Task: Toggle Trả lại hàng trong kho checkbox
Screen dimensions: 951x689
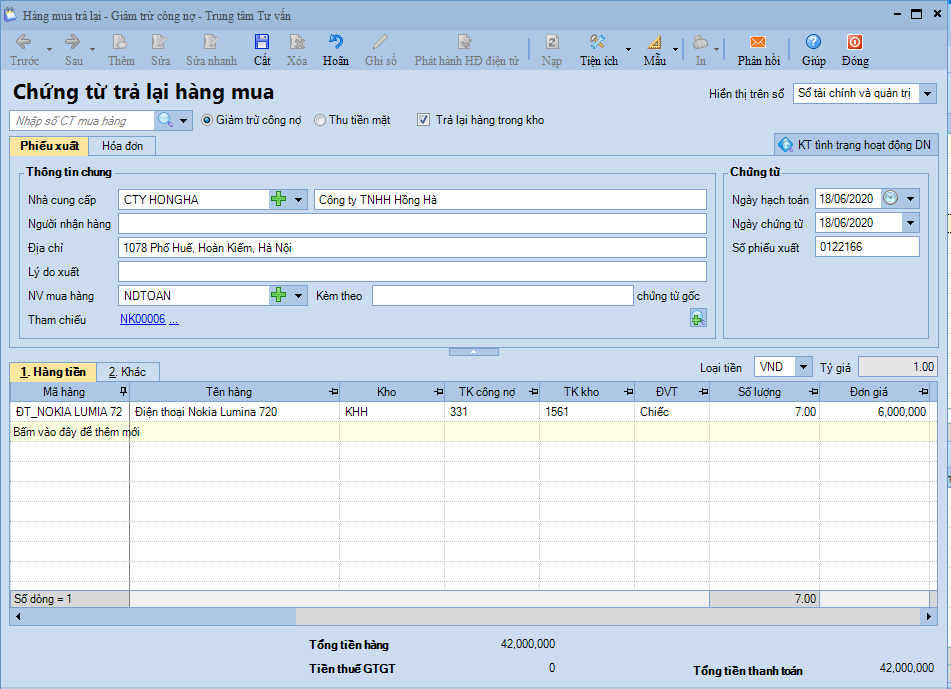Action: point(423,120)
